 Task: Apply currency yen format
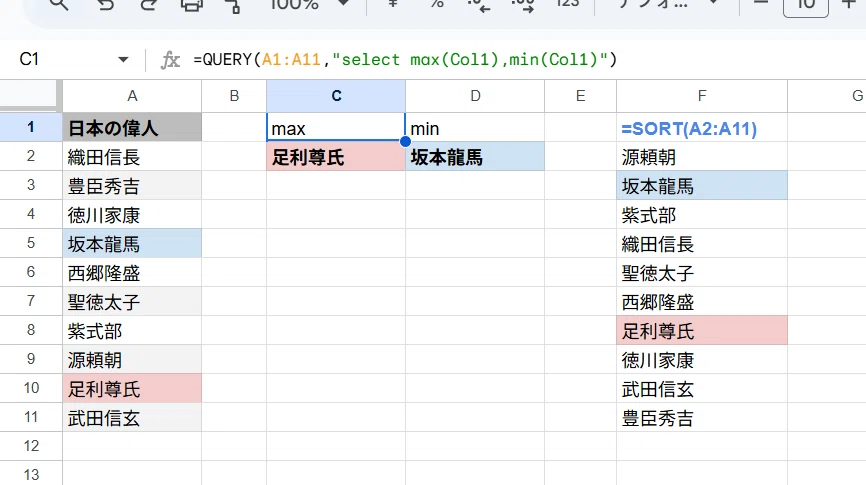[x=393, y=3]
